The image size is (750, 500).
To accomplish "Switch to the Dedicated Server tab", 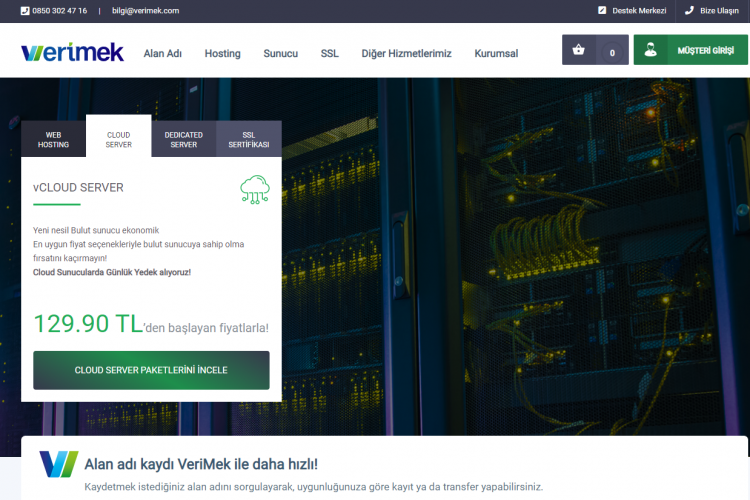I will coord(184,139).
